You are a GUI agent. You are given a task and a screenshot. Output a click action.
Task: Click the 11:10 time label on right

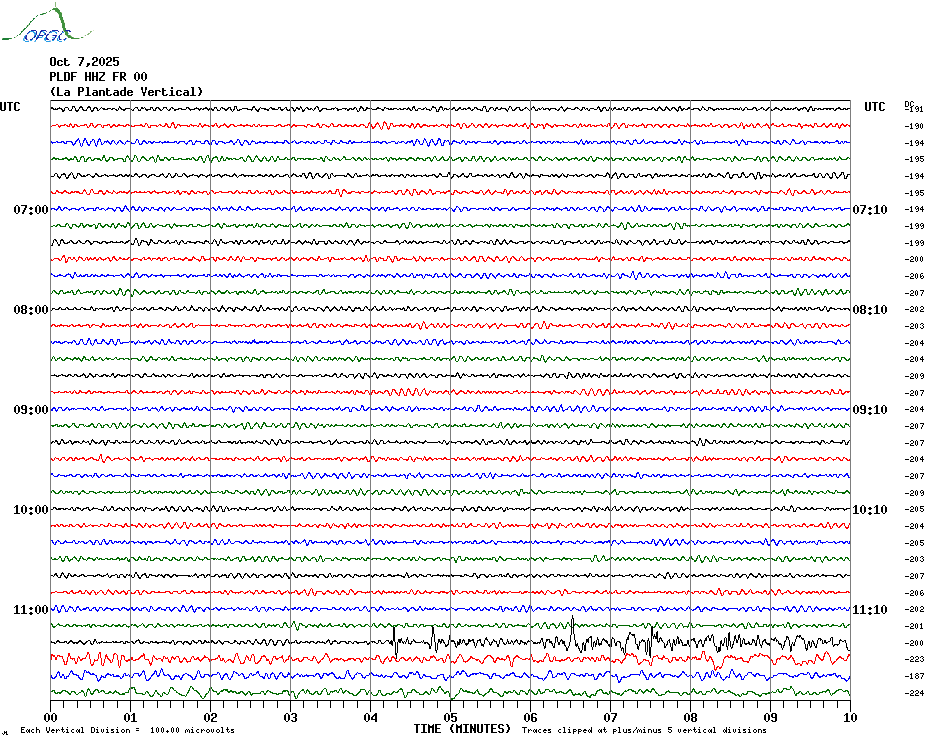tap(869, 610)
